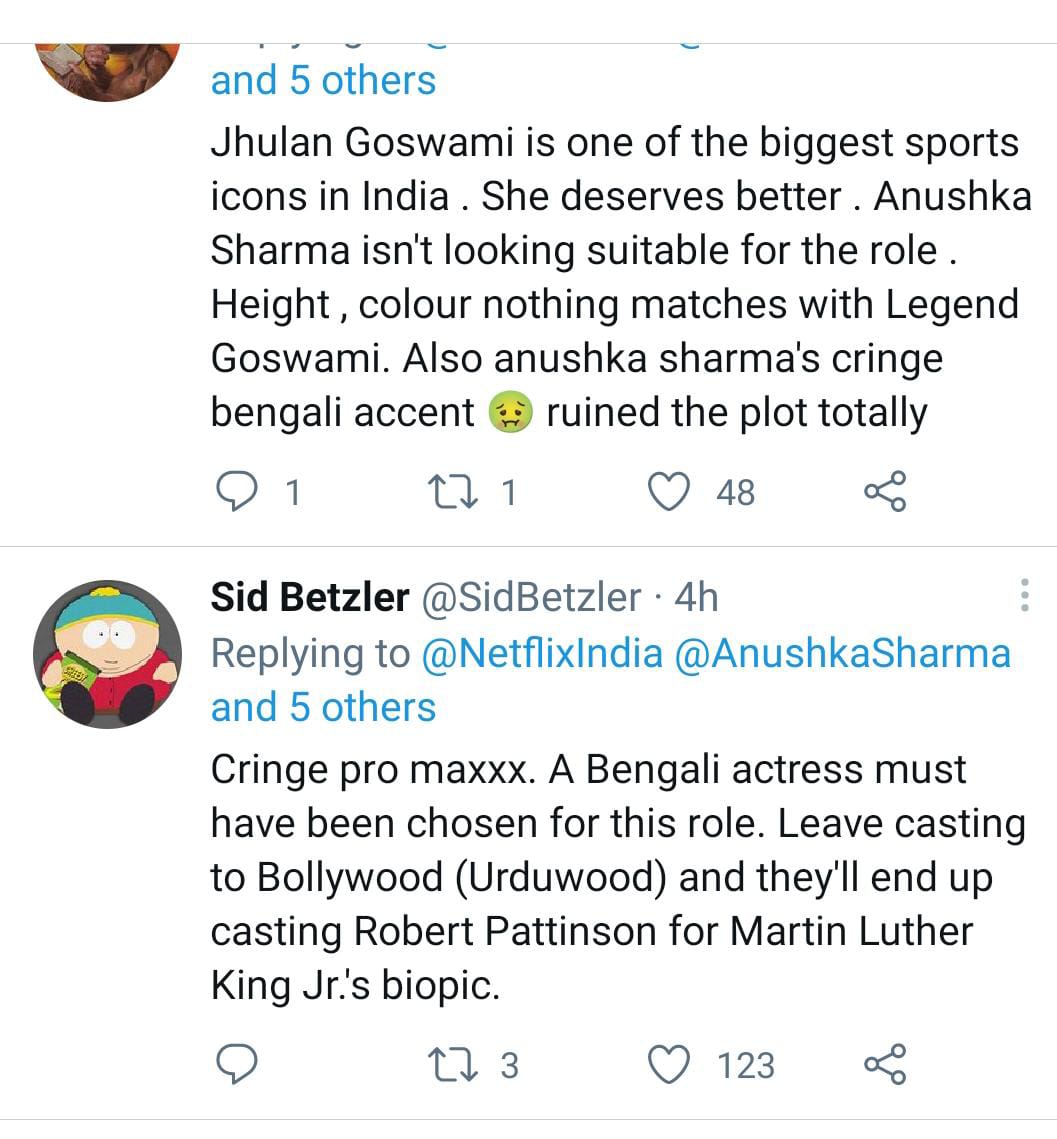Reply to the Jhulan Goswami tweet

tap(236, 492)
